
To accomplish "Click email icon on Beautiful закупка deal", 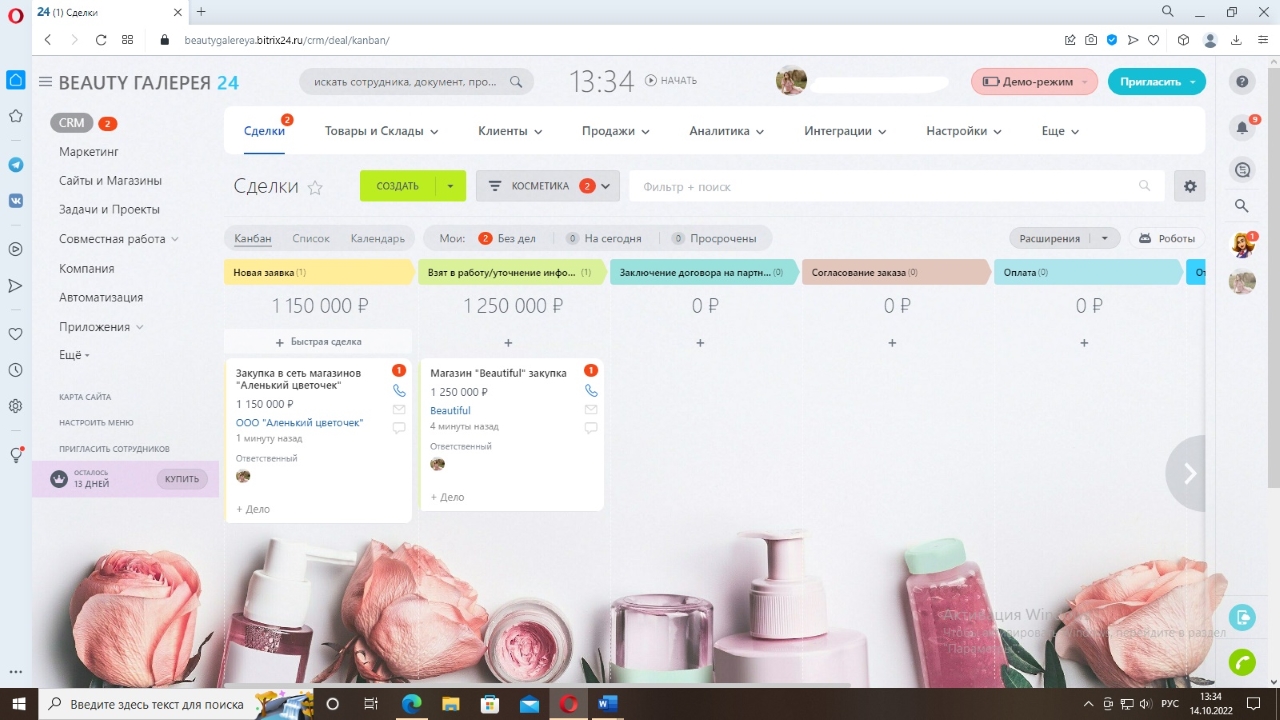I will [591, 410].
